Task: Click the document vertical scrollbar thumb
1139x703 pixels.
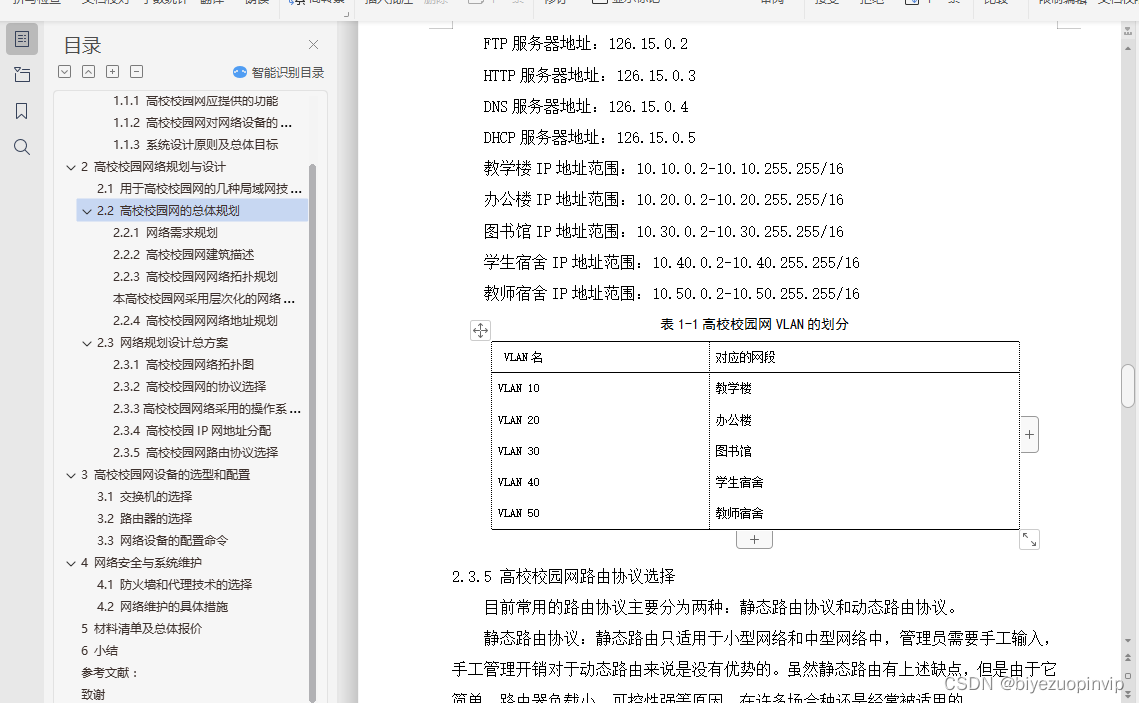Action: click(x=1127, y=386)
